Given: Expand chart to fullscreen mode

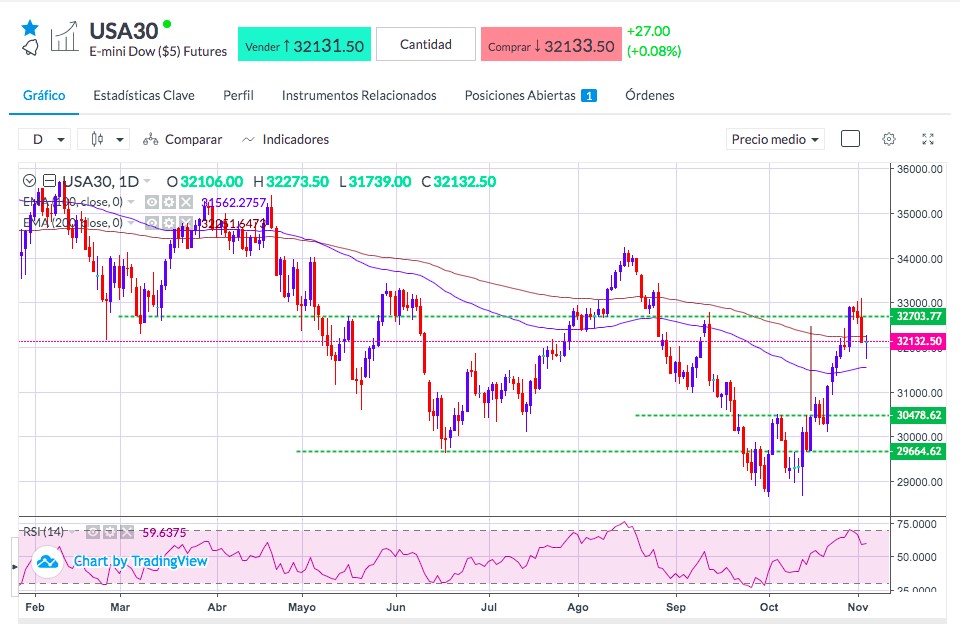Looking at the screenshot, I should point(928,139).
